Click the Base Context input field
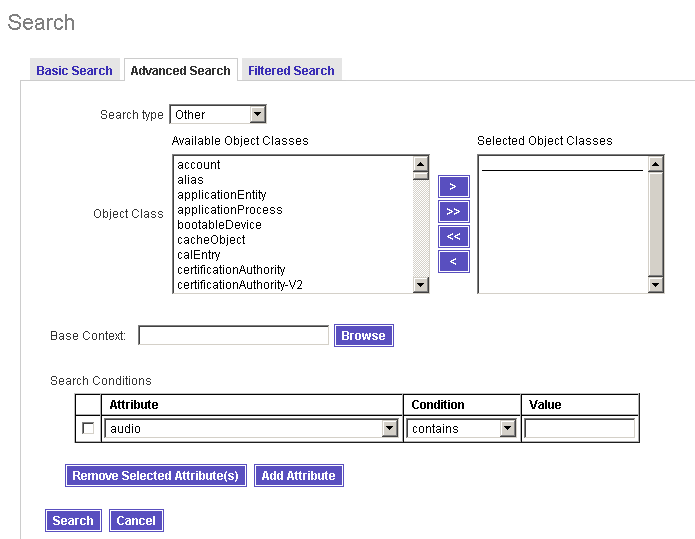The height and width of the screenshot is (539, 695). point(234,335)
